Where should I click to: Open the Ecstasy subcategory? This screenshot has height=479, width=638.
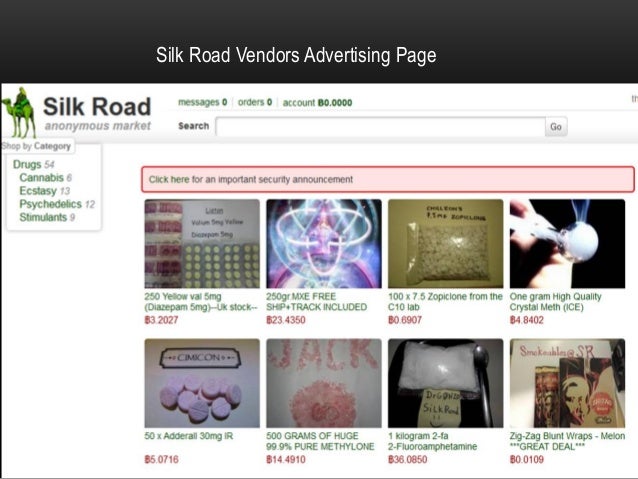(x=38, y=191)
